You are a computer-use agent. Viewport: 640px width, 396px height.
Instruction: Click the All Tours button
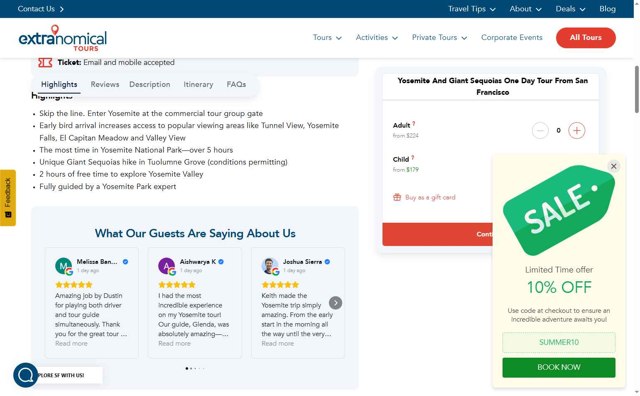point(586,38)
